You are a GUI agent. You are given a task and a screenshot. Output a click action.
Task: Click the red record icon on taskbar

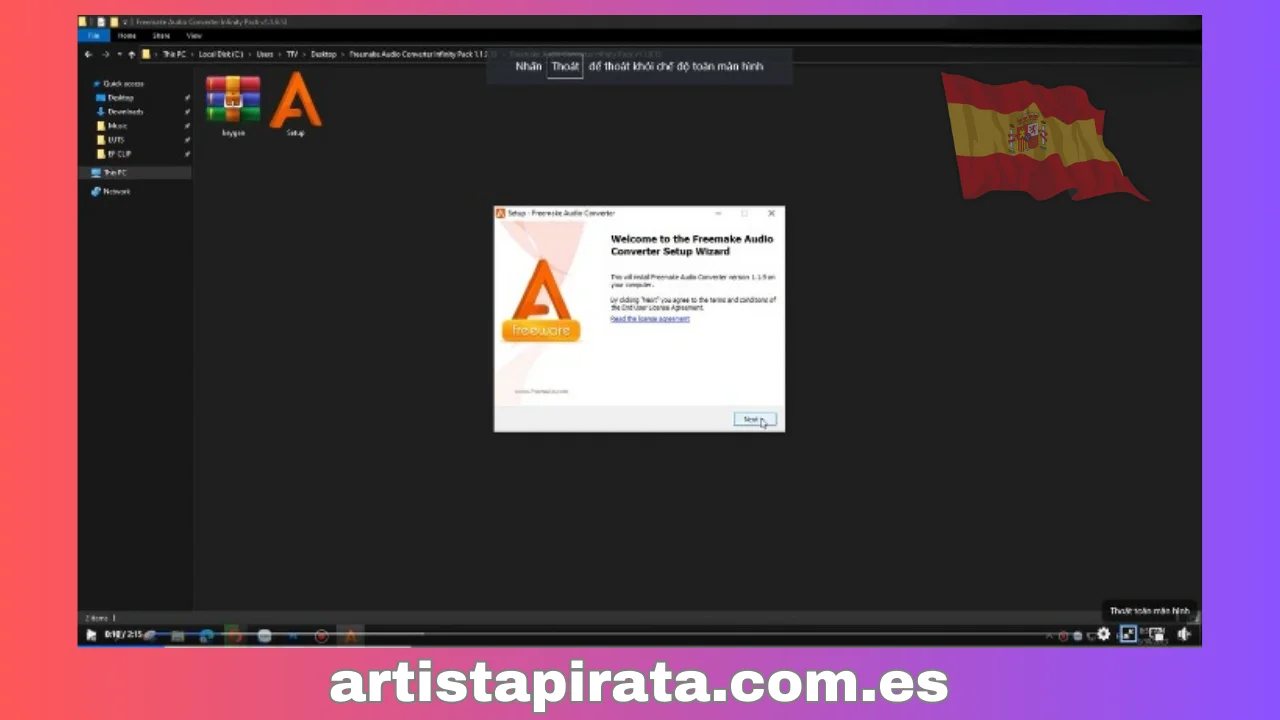[x=322, y=635]
